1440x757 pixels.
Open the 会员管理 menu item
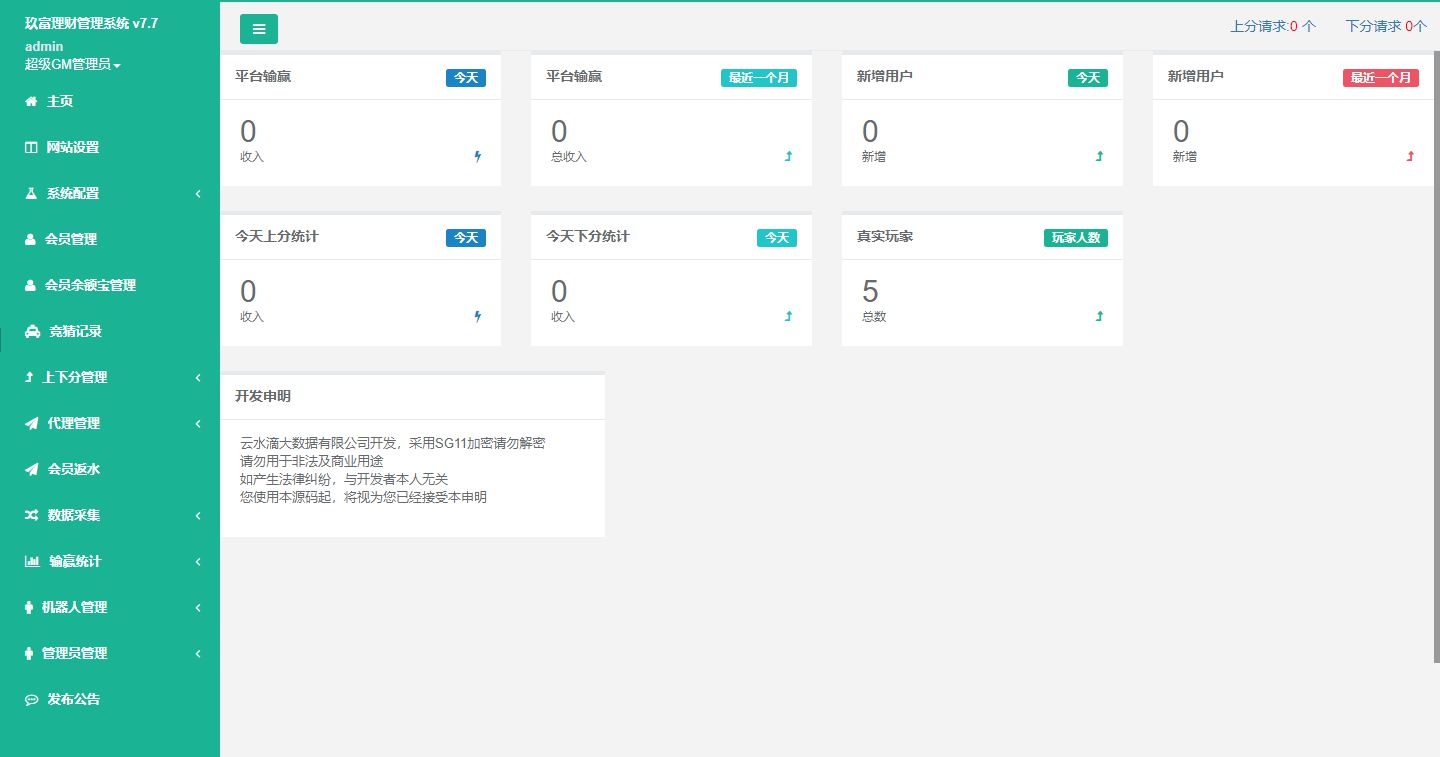pos(70,239)
